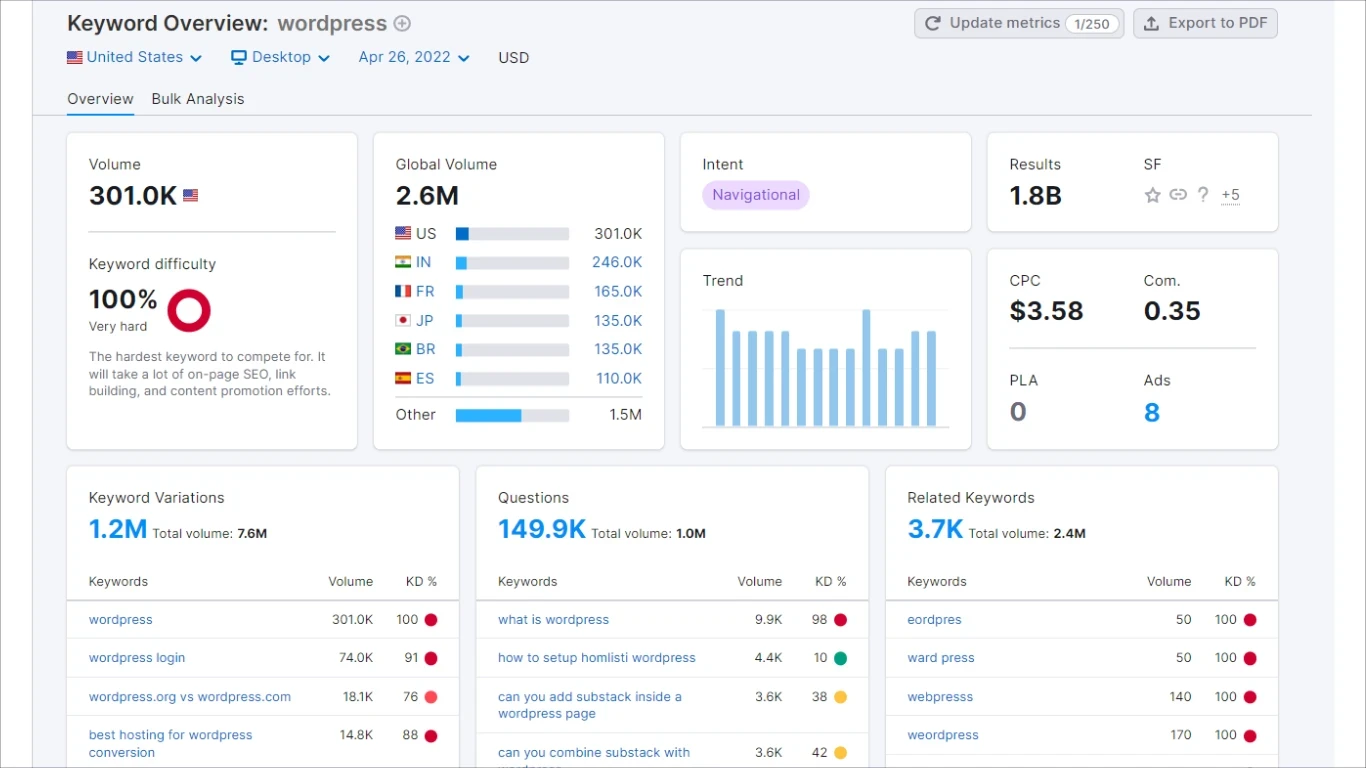Open the Desktop device dropdown

coord(281,58)
